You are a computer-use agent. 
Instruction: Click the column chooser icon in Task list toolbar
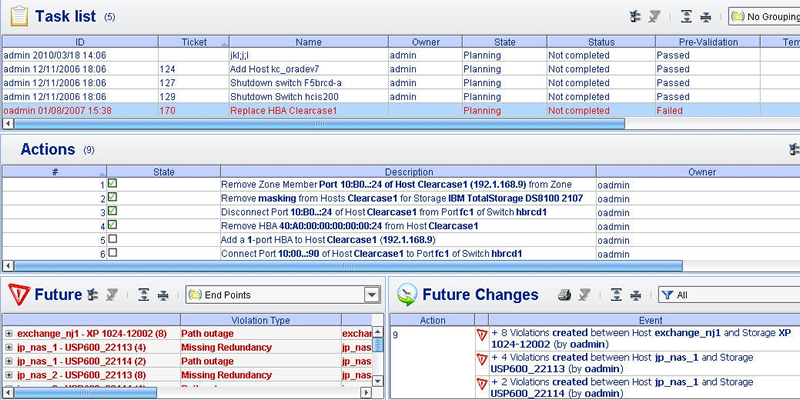pyautogui.click(x=634, y=16)
